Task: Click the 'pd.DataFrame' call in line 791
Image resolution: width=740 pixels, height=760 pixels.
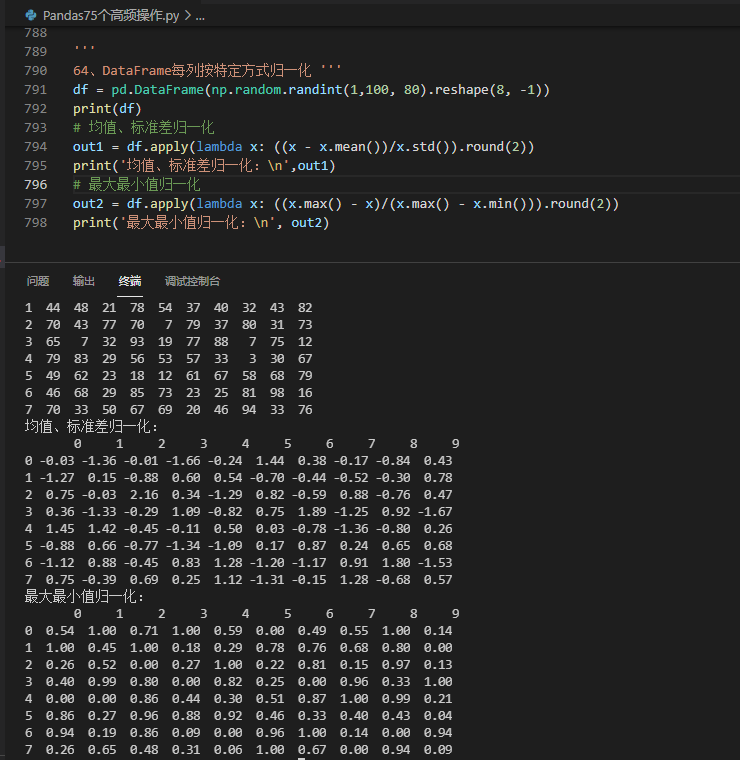Action: coord(157,90)
